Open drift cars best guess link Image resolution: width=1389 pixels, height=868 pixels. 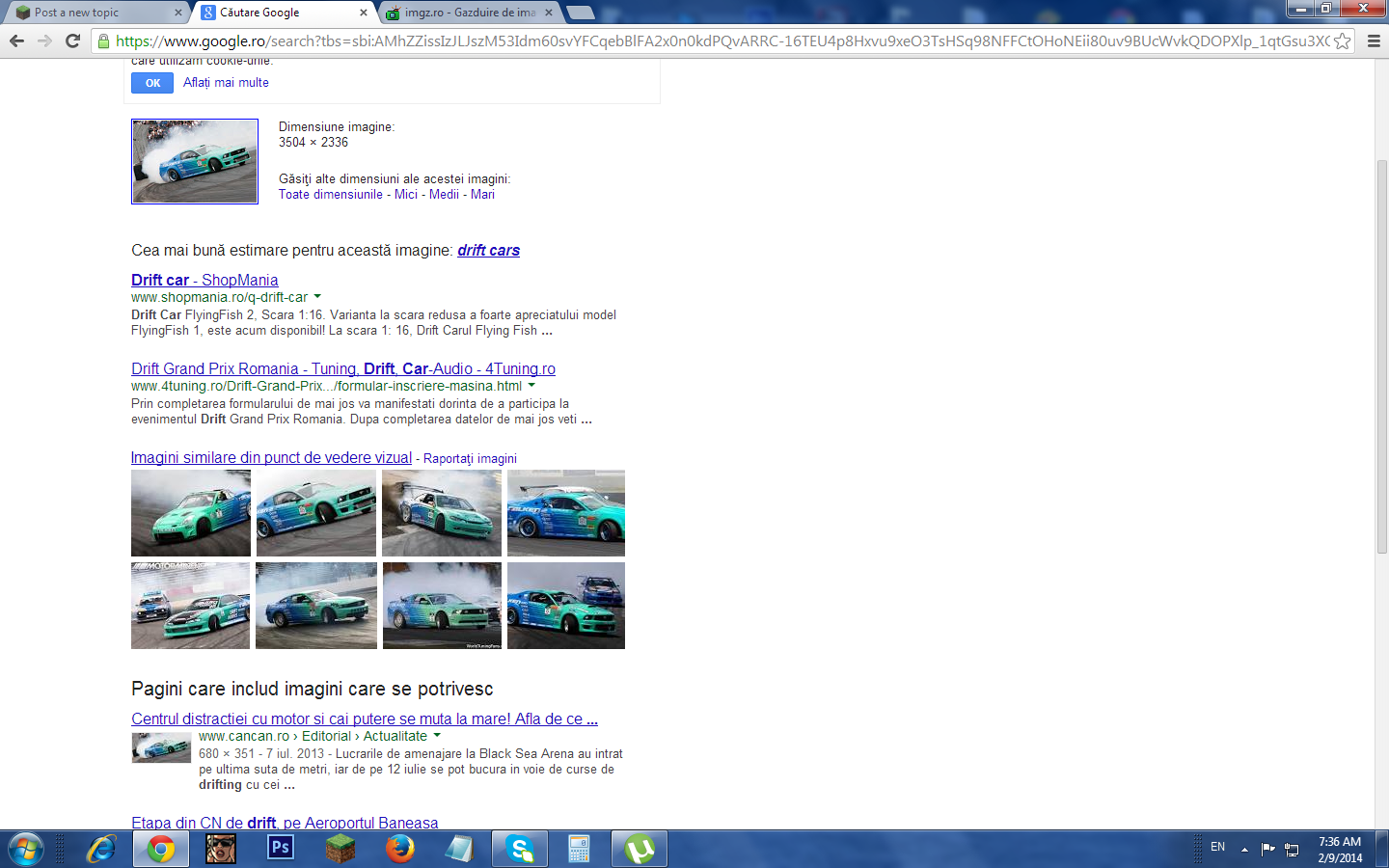click(488, 250)
